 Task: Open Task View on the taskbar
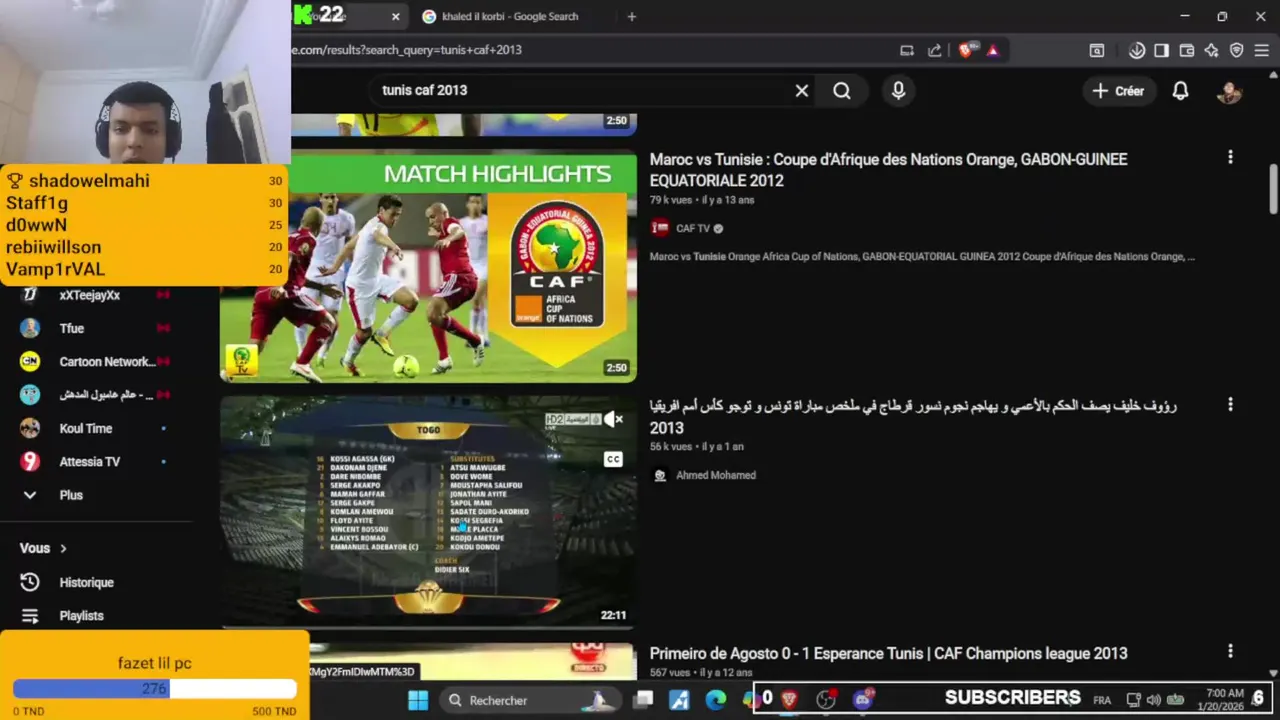[x=644, y=700]
